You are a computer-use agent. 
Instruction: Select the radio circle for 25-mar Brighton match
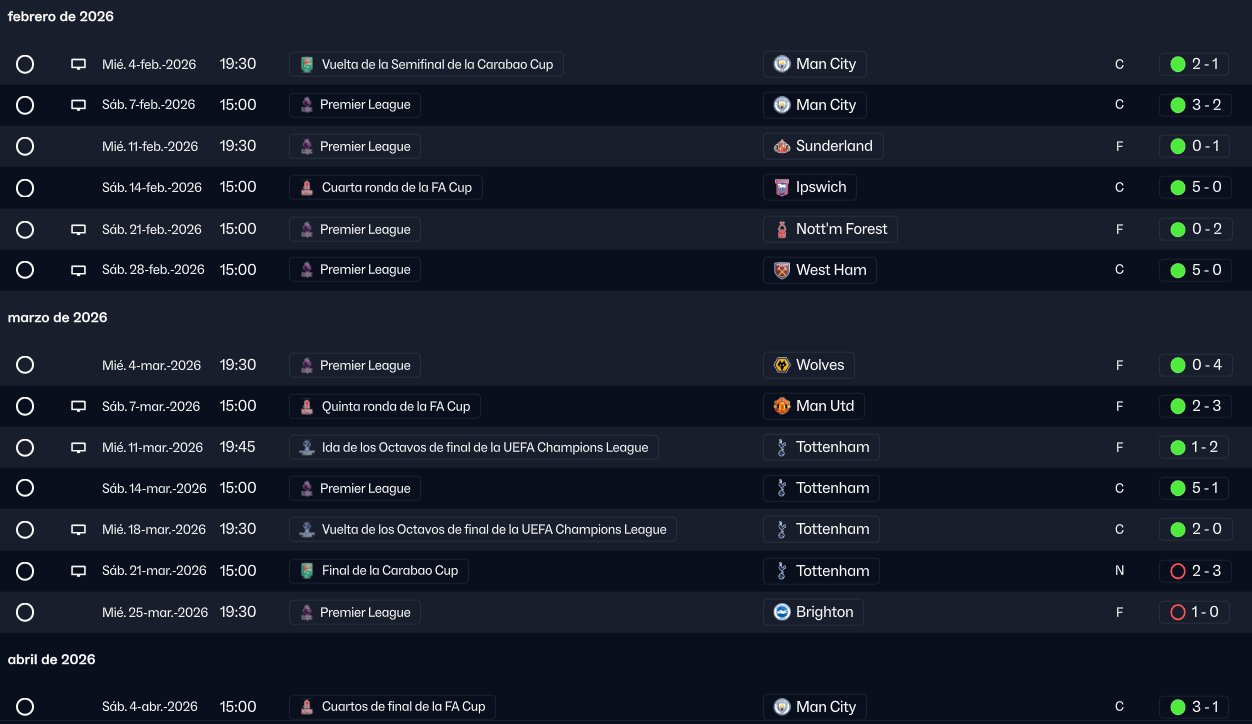point(25,612)
